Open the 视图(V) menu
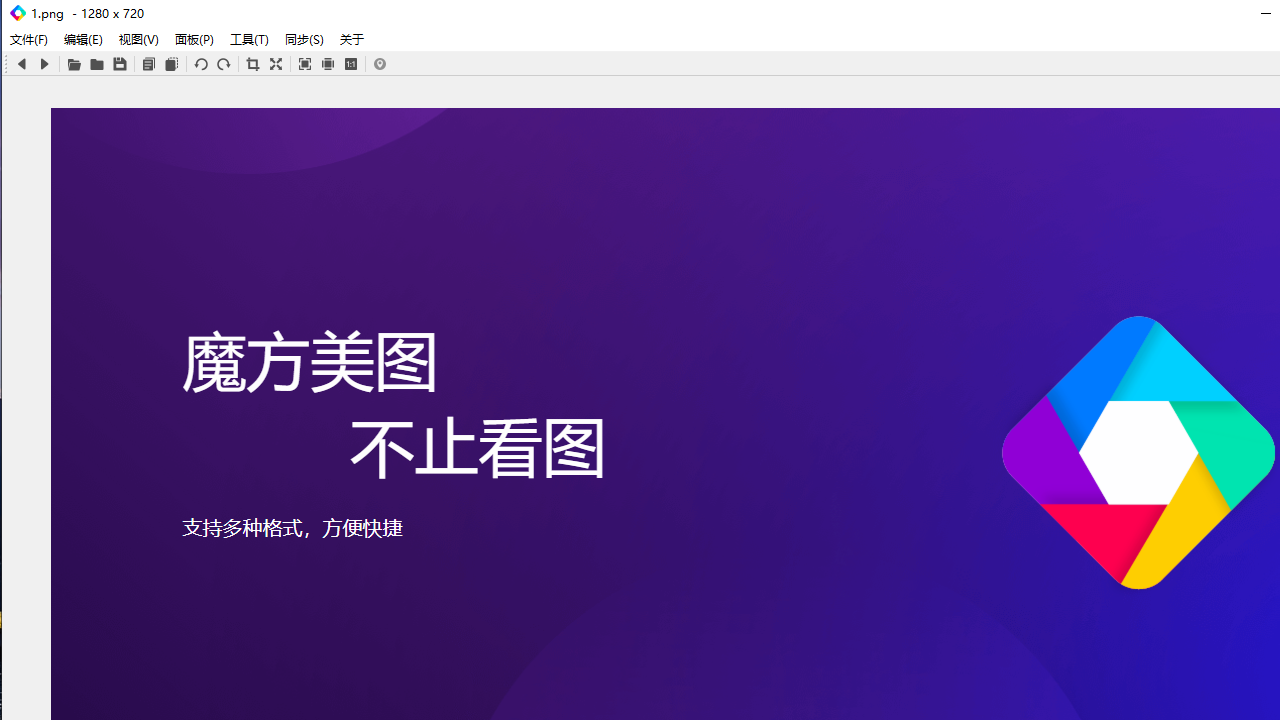The height and width of the screenshot is (720, 1280). 138,39
